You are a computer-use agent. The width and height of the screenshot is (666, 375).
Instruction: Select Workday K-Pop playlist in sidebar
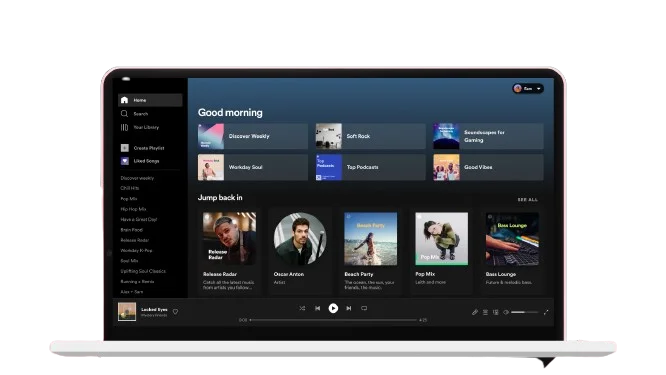tap(136, 251)
